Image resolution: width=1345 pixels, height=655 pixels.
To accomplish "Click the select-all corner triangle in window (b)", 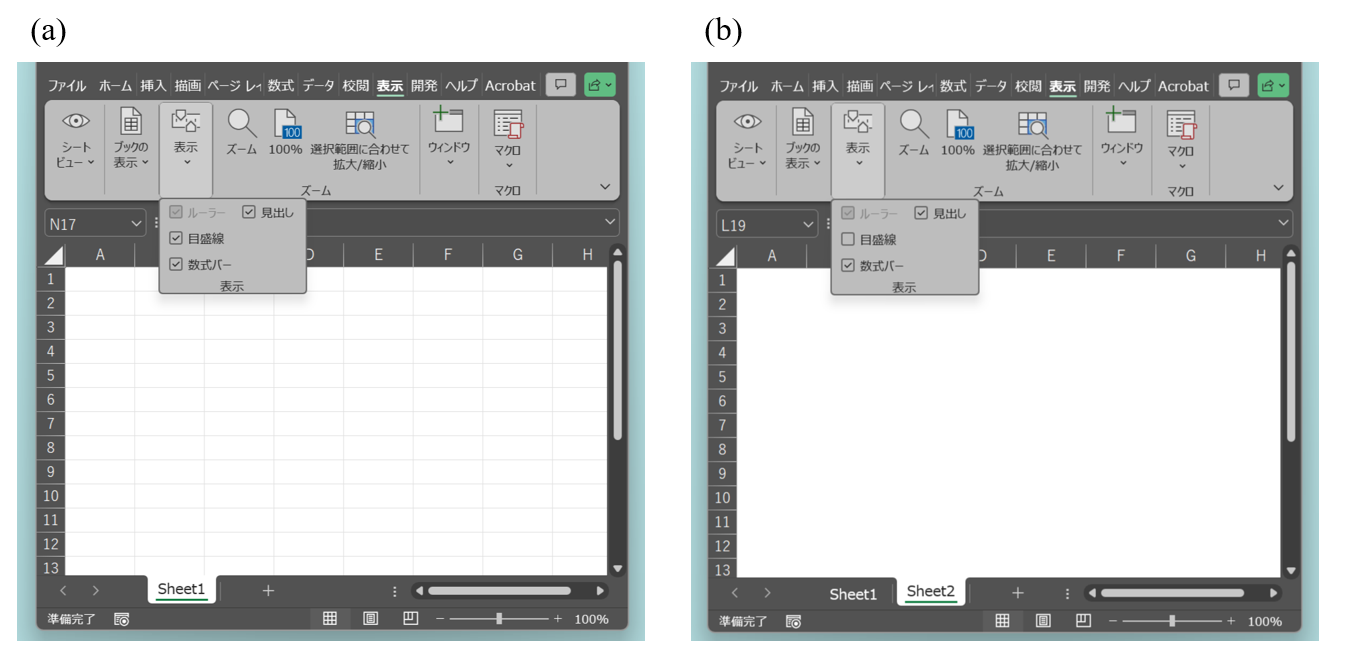I will [726, 257].
